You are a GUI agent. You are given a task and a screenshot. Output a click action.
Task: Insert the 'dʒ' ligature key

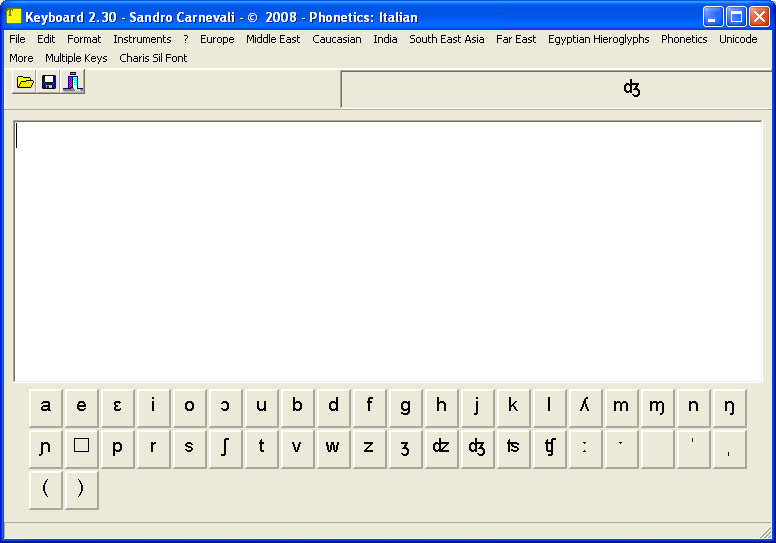(478, 449)
